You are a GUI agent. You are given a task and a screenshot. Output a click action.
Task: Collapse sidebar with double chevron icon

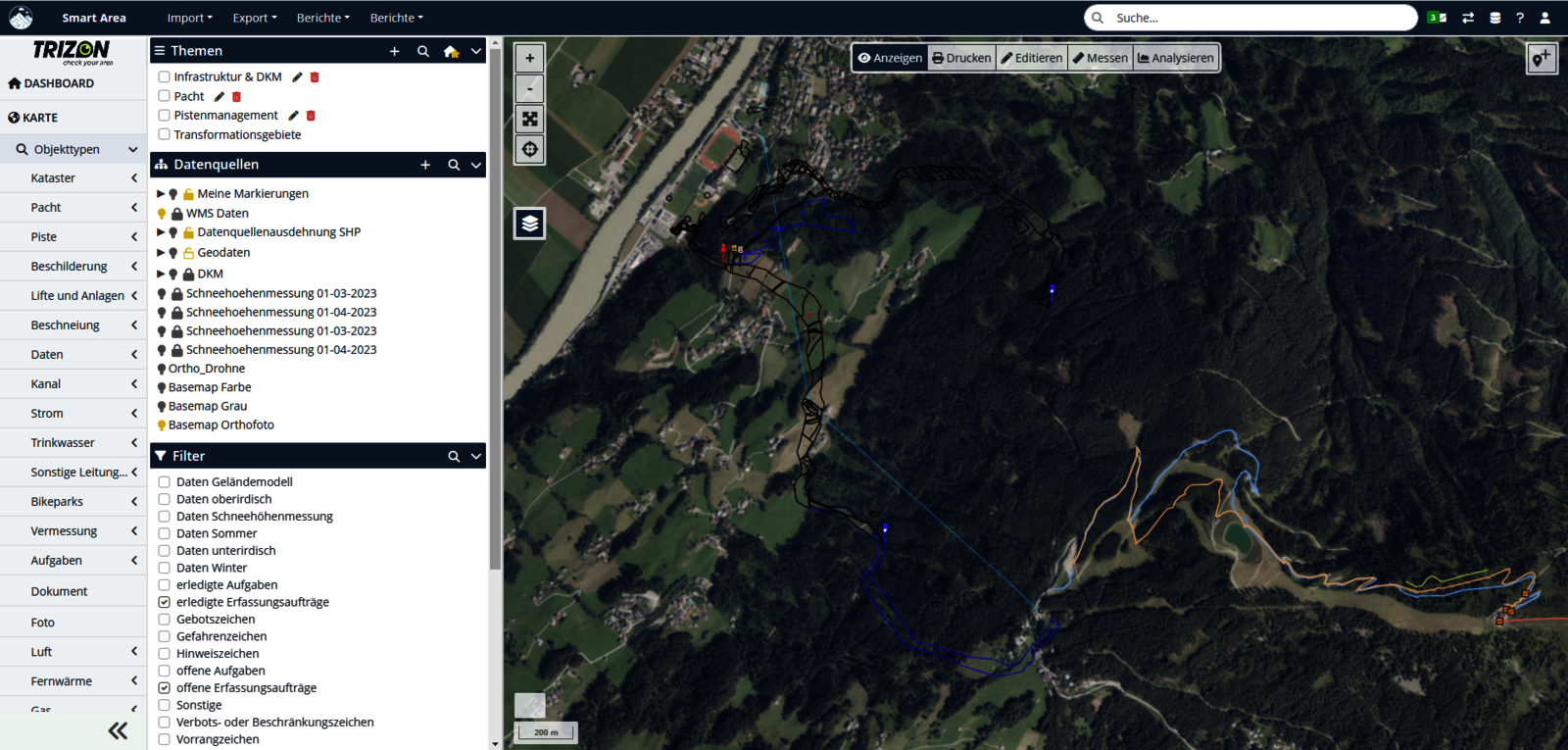(x=118, y=730)
